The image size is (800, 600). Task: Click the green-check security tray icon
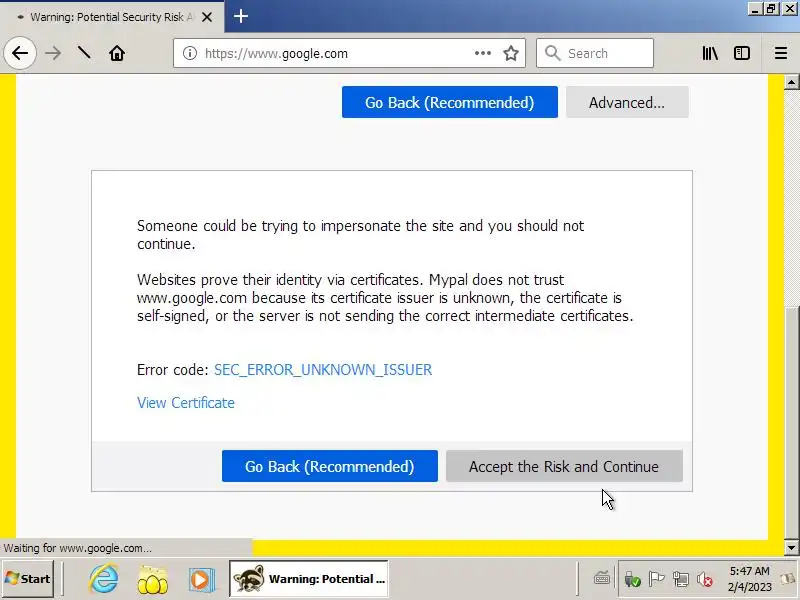click(632, 579)
